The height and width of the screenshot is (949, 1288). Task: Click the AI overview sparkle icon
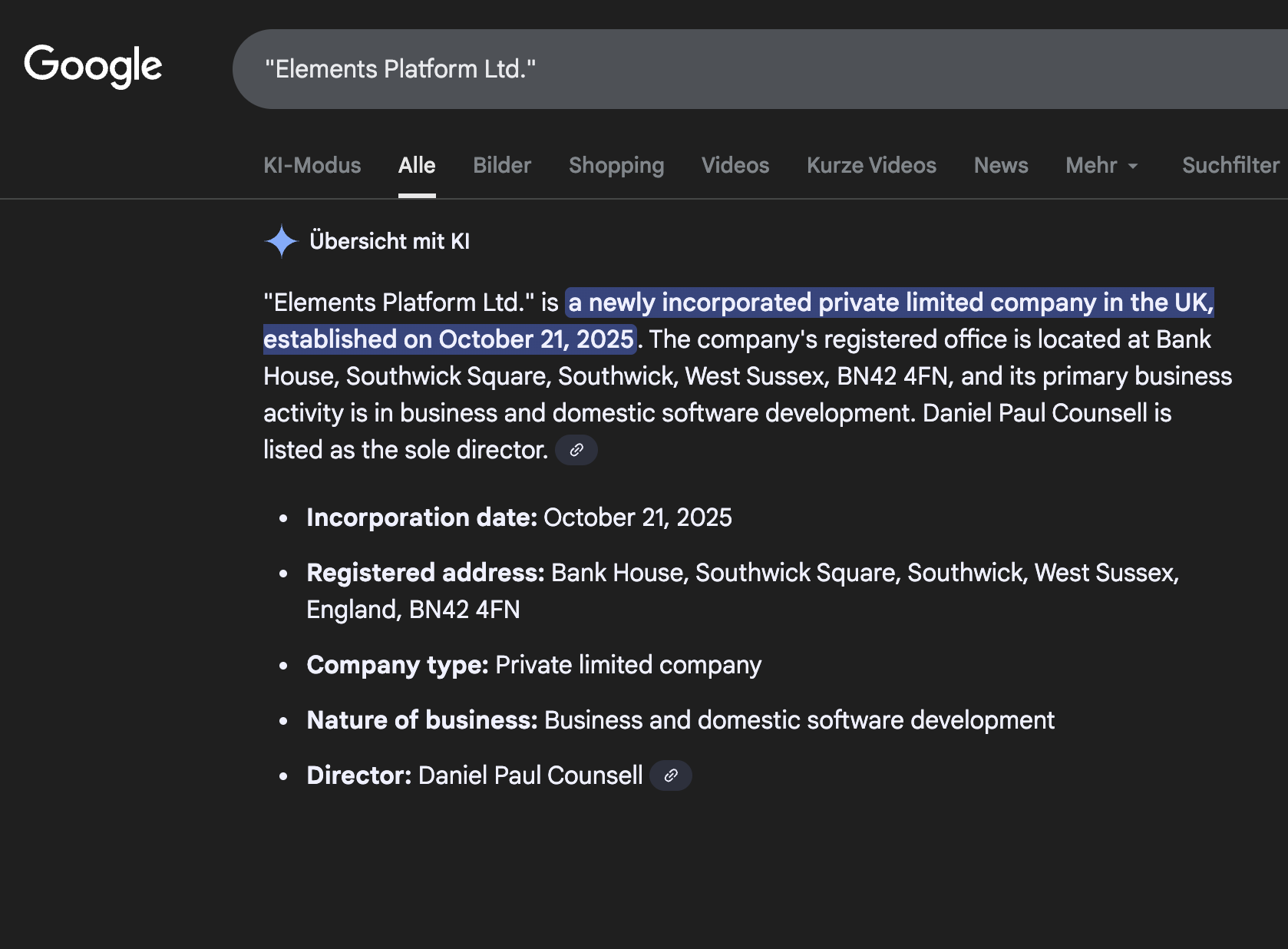point(281,241)
